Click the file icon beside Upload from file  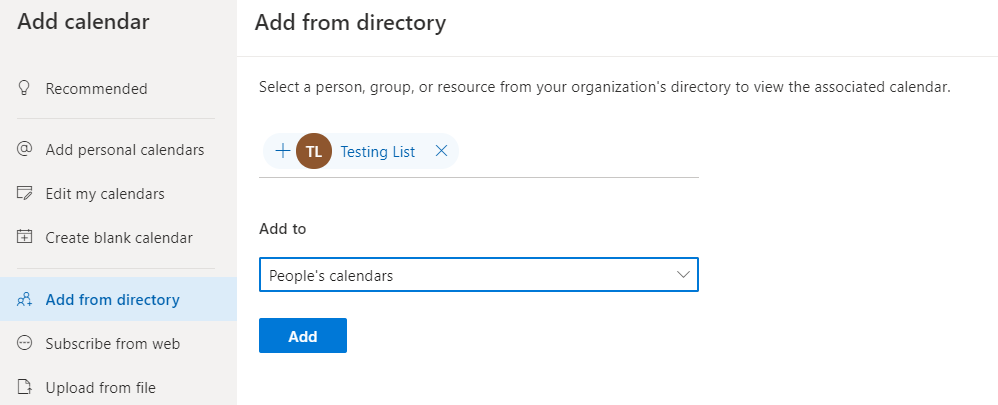25,387
